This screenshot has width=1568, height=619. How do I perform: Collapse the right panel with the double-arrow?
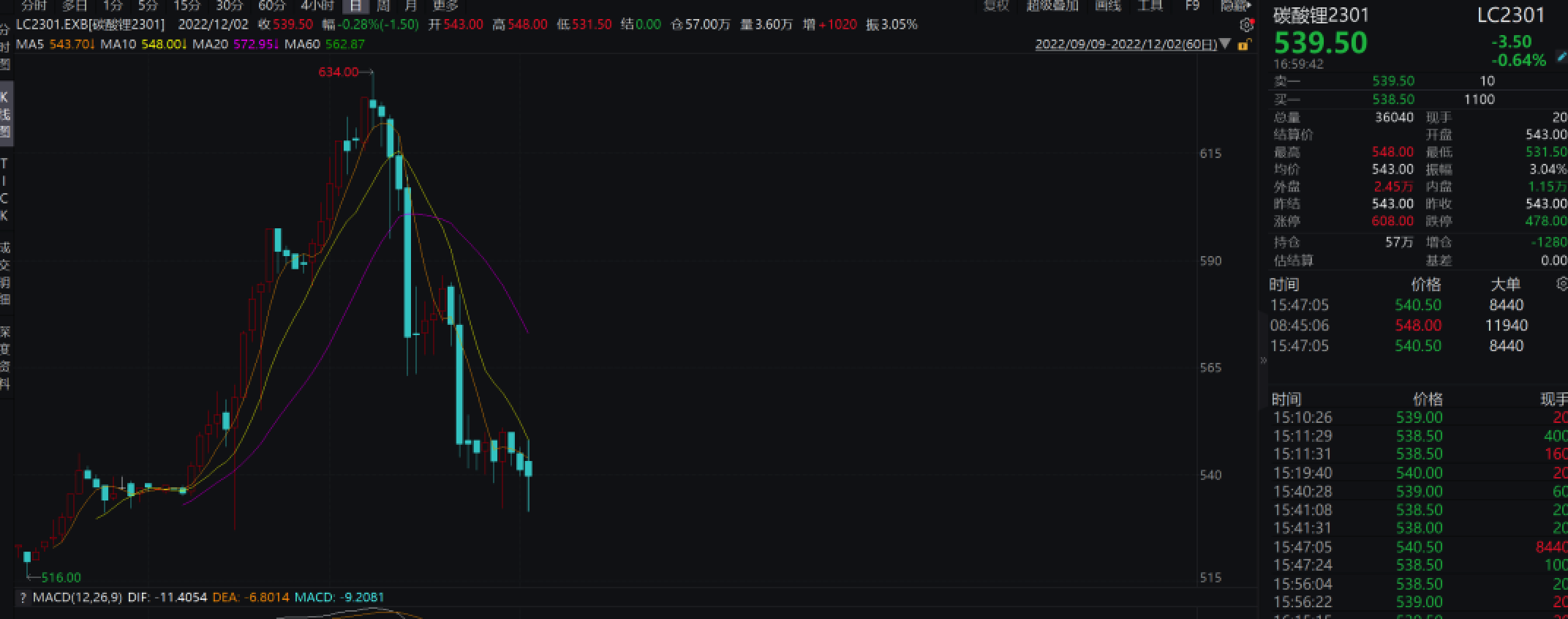coord(1263,359)
